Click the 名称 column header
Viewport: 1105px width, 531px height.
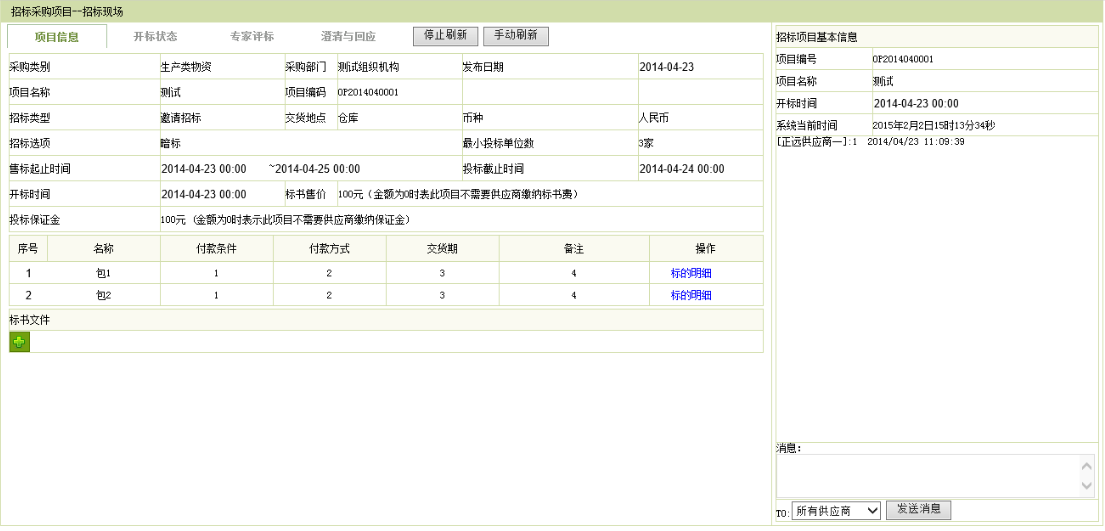point(103,248)
